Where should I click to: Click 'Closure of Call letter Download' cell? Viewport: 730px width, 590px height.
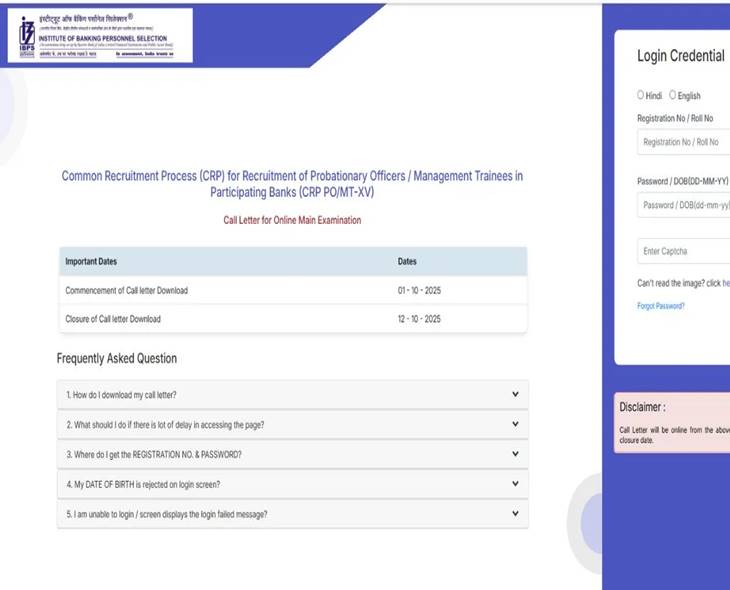[x=113, y=319]
